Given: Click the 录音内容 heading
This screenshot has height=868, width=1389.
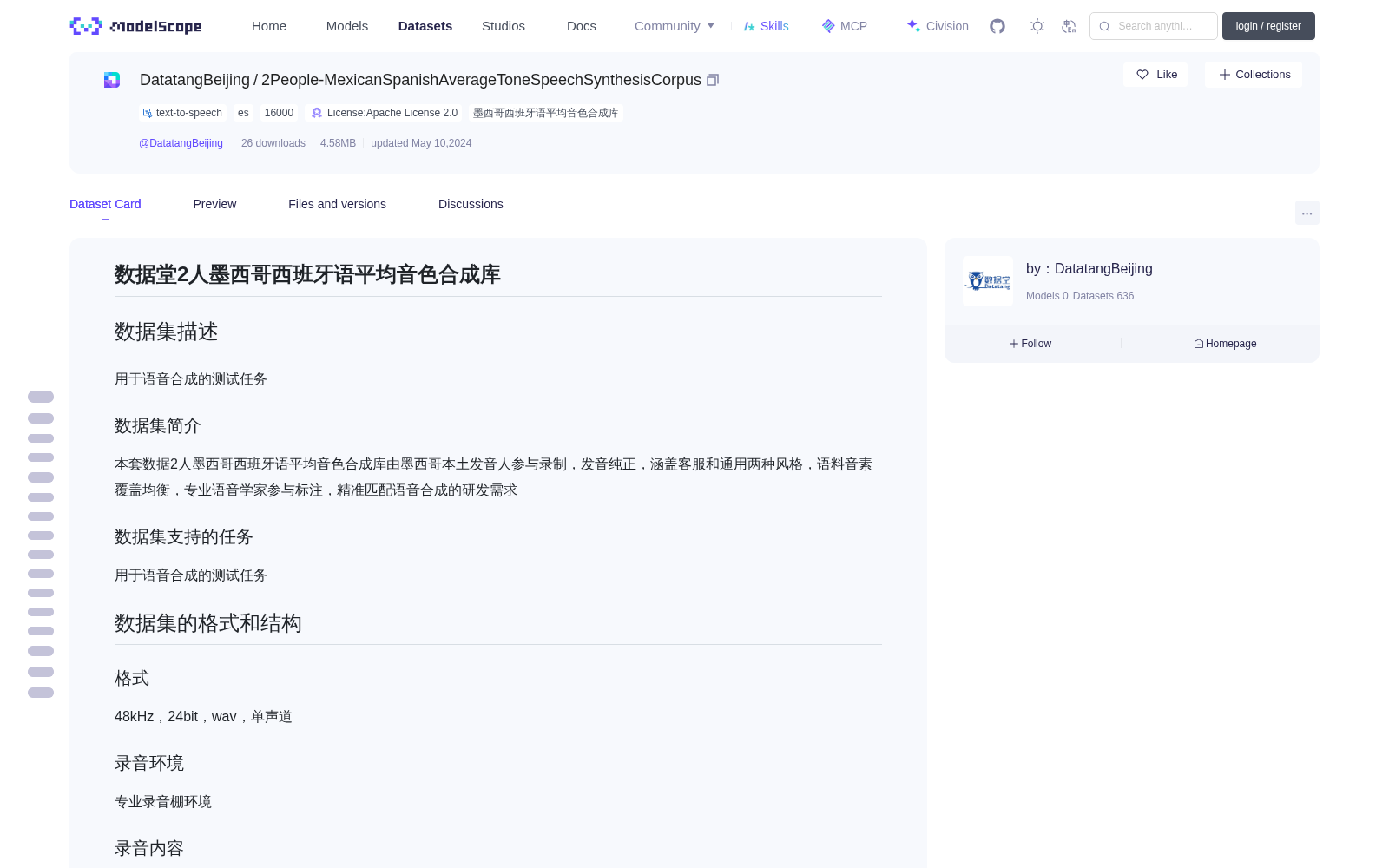Looking at the screenshot, I should pyautogui.click(x=148, y=848).
